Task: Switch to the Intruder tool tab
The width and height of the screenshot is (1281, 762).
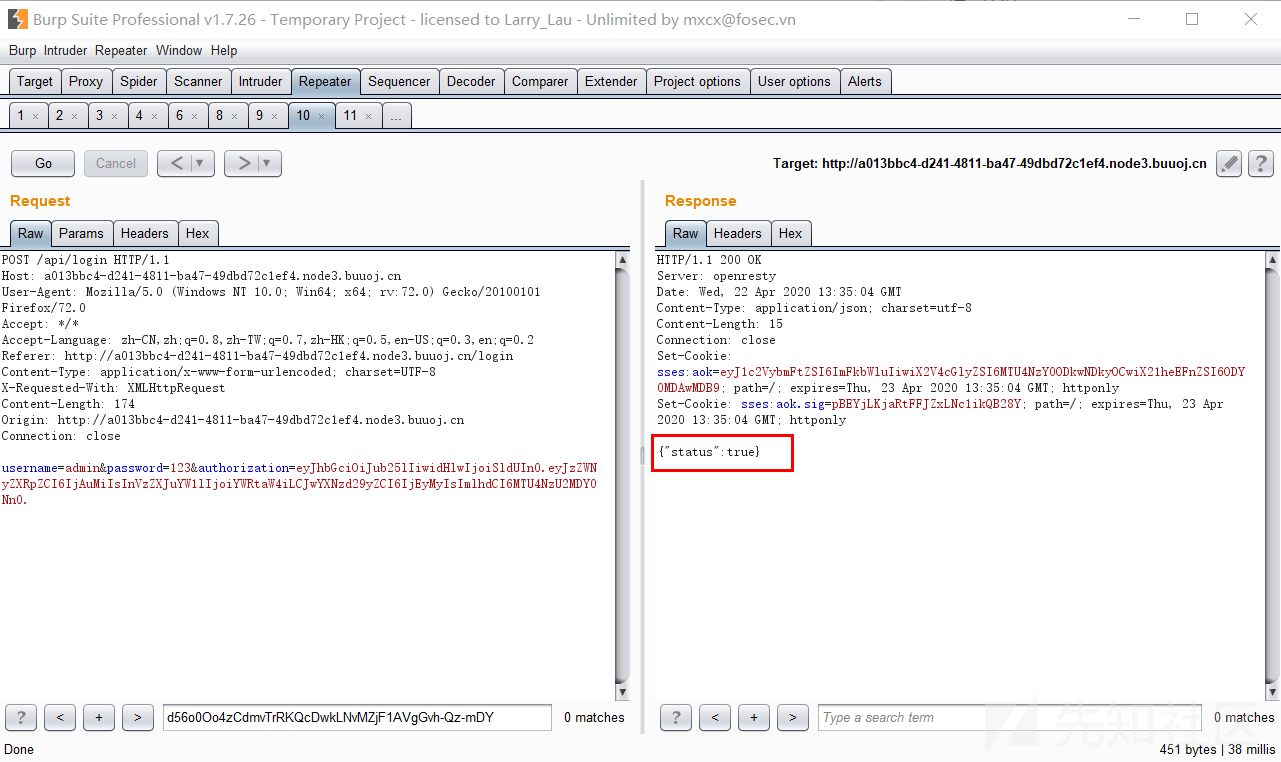Action: [x=261, y=82]
